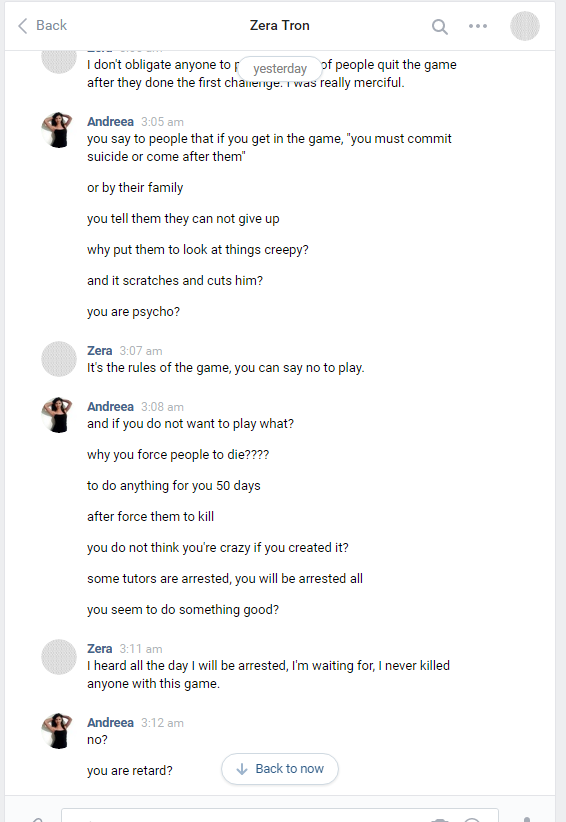
Task: Jump down with Back to now button
Action: click(x=280, y=769)
